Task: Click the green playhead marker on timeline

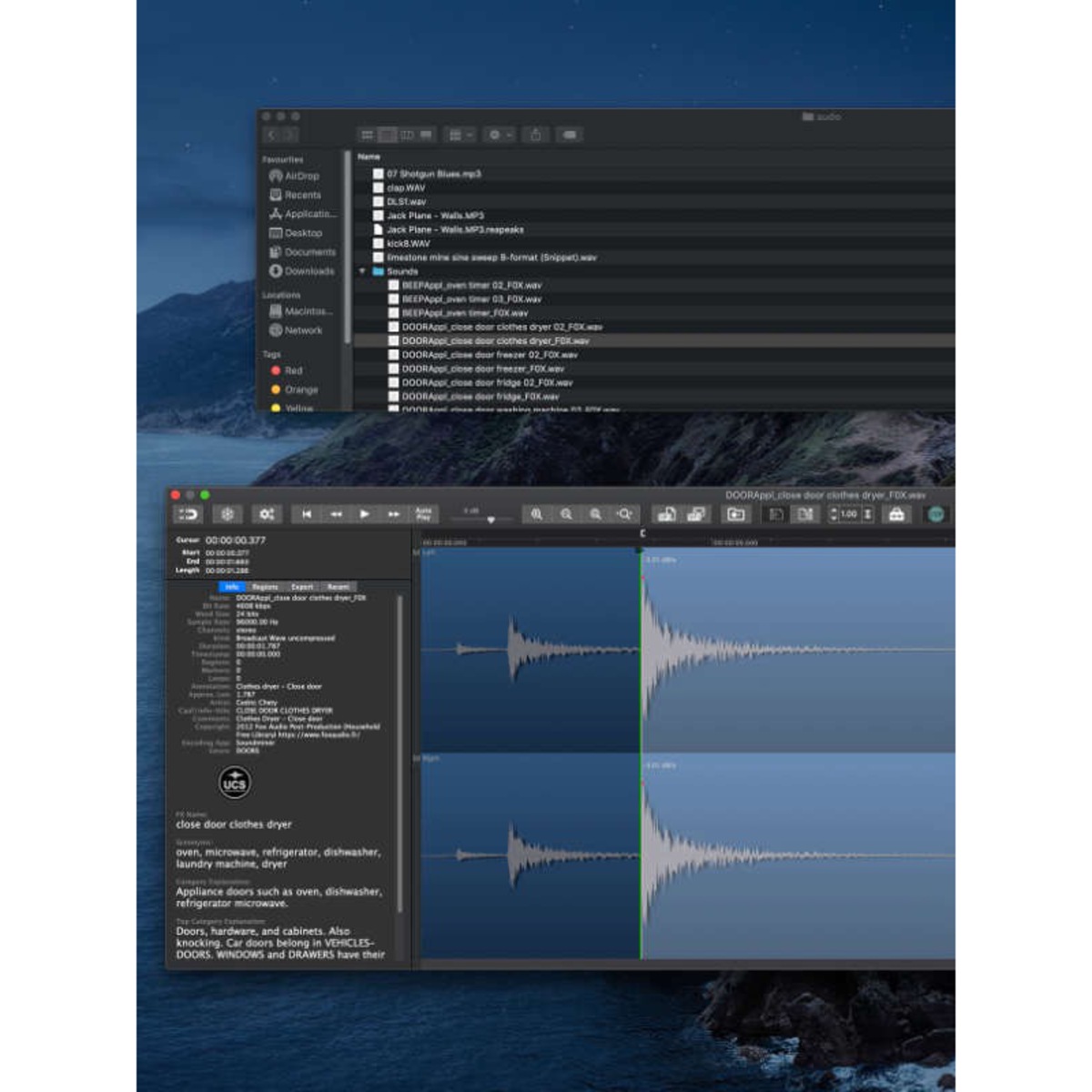Action: (x=641, y=549)
